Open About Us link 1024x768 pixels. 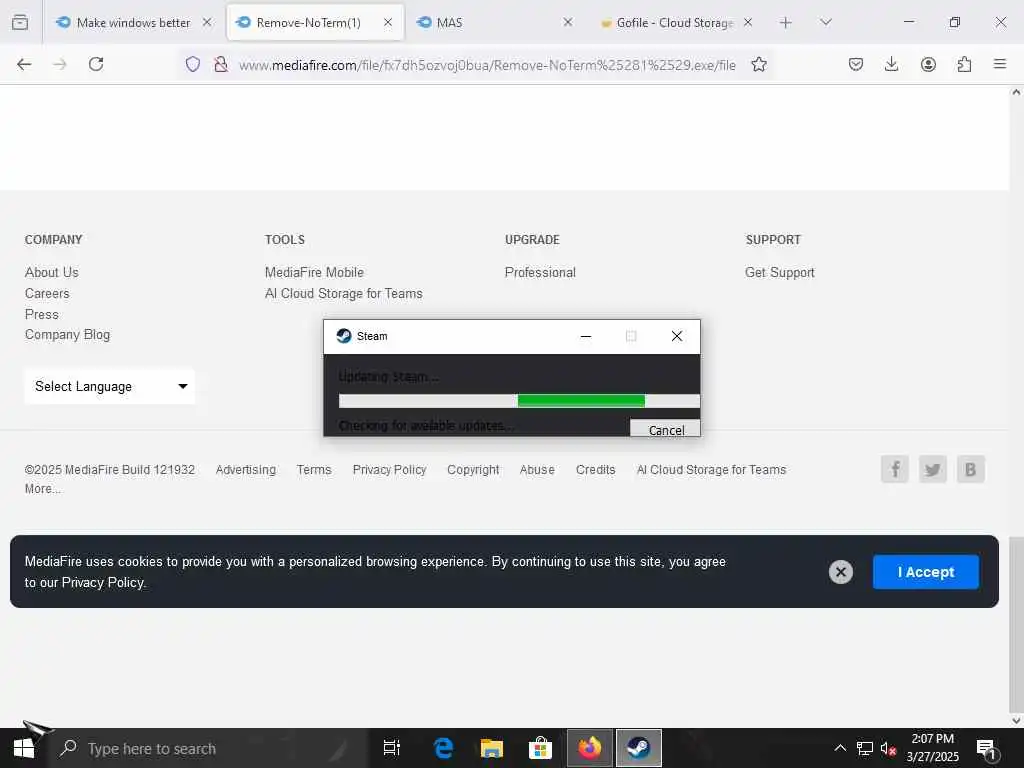pos(52,272)
